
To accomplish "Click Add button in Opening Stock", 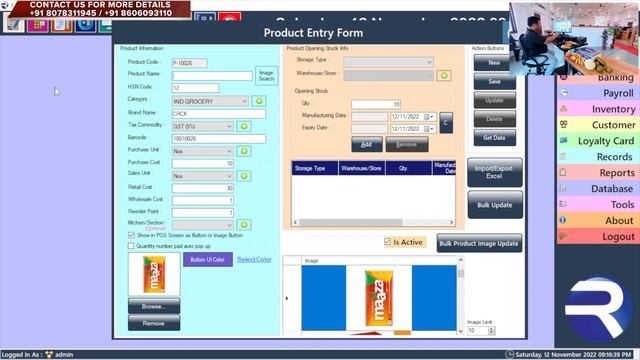I will coord(367,144).
